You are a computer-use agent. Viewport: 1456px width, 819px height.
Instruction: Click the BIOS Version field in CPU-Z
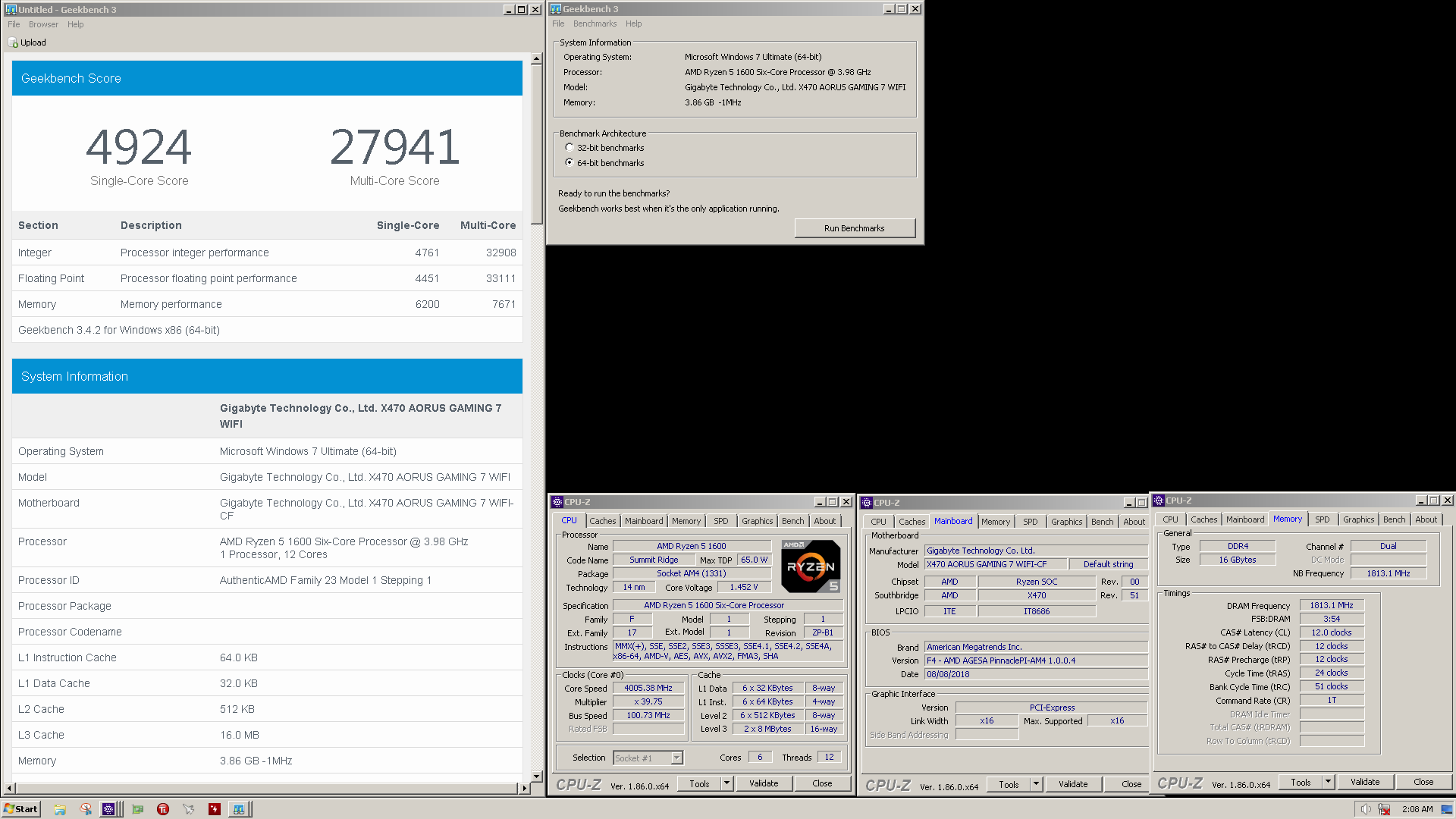point(1035,661)
